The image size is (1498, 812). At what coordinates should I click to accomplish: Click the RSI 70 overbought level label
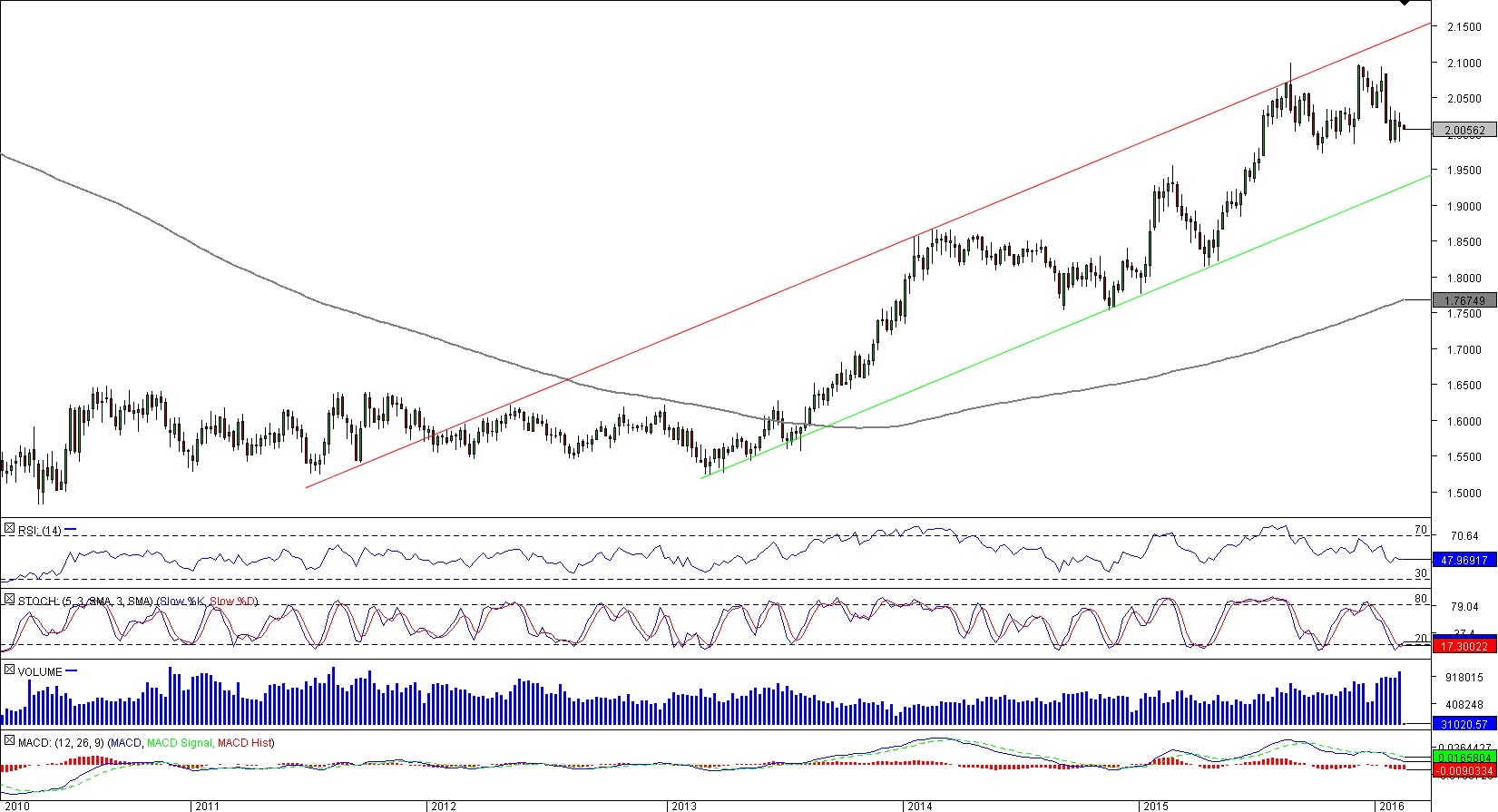[1422, 530]
